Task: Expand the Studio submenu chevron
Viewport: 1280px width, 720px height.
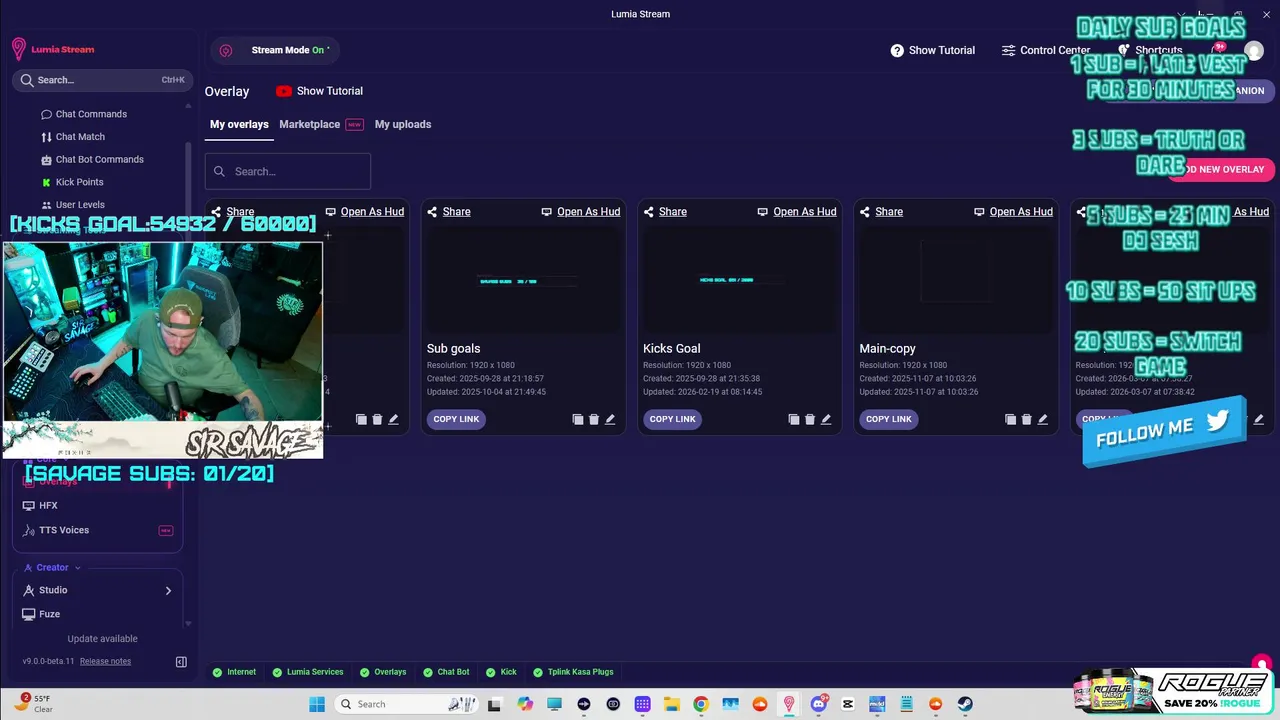Action: (x=168, y=590)
